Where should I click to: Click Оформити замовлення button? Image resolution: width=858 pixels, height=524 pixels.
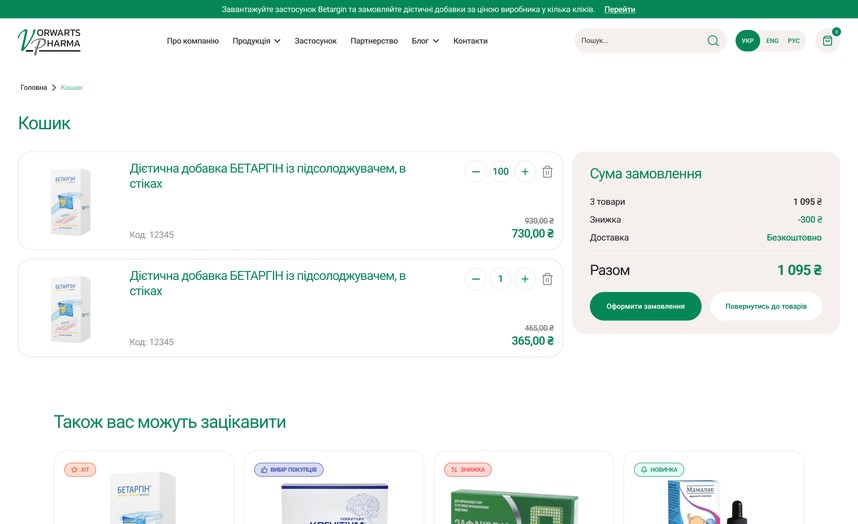click(645, 306)
